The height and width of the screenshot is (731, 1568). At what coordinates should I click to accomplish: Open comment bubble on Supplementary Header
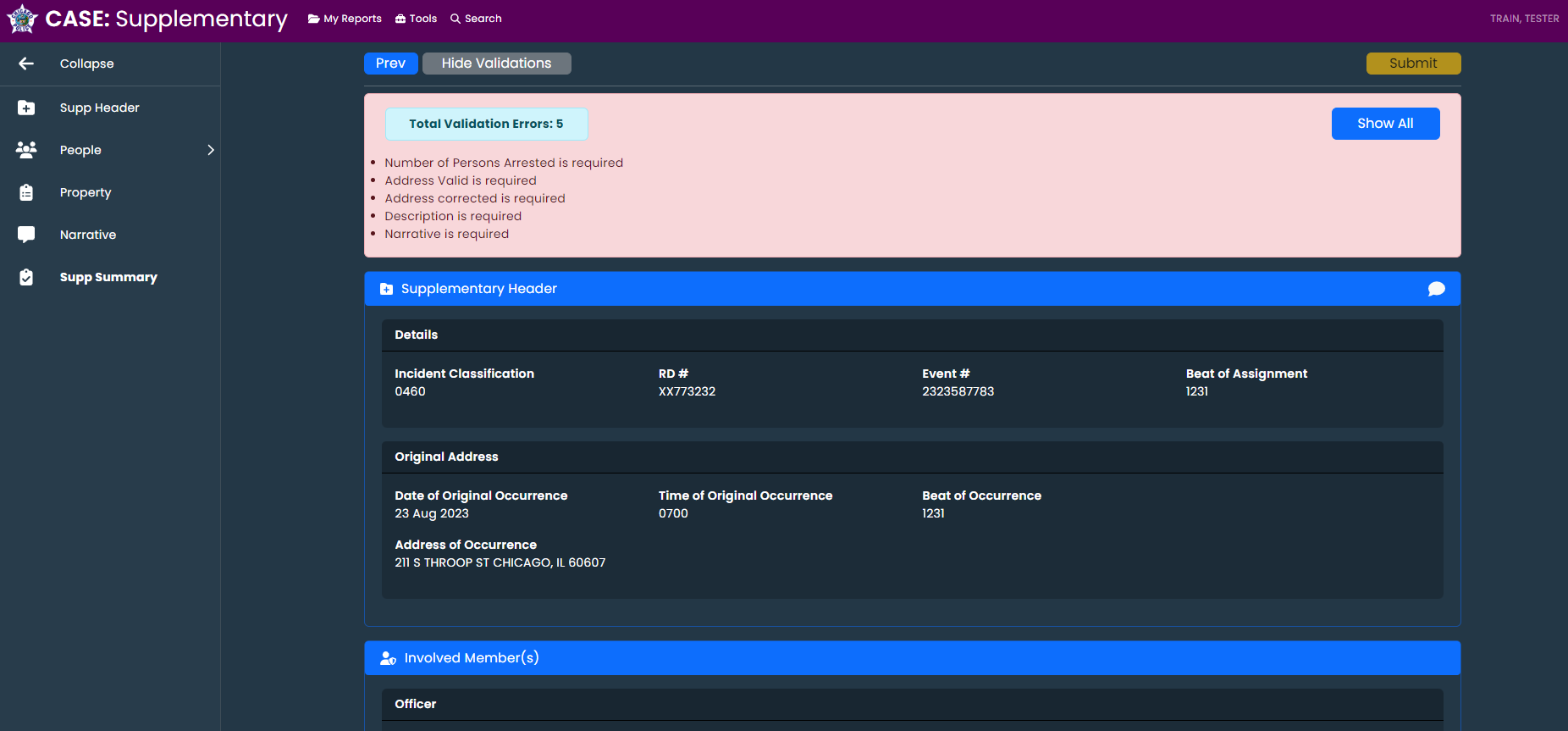coord(1436,289)
